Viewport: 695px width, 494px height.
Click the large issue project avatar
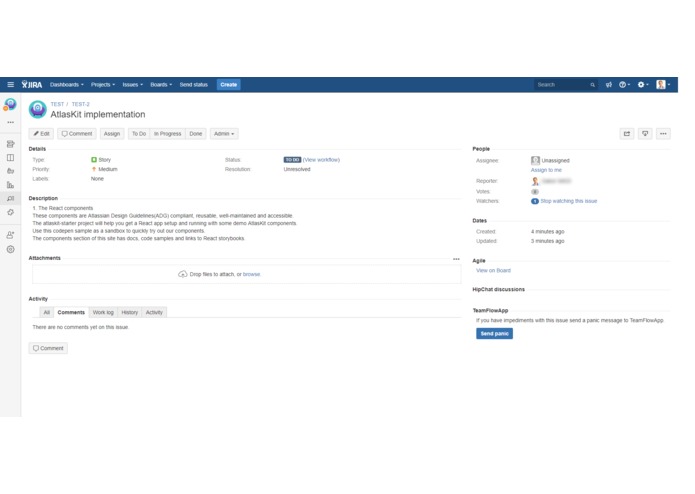pos(38,109)
